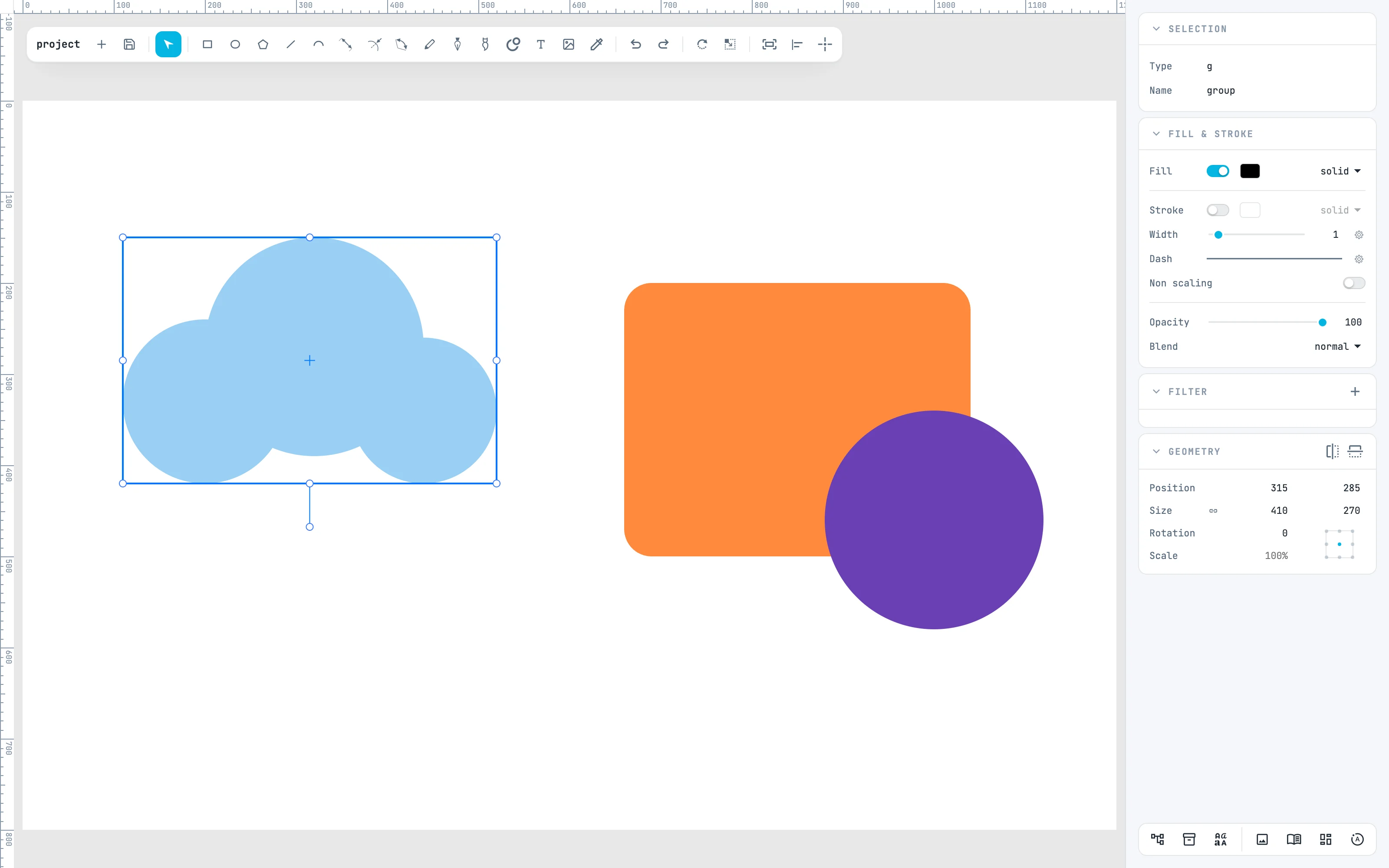Add a new filter with plus
Screen dimensions: 1389x868
tap(1355, 391)
